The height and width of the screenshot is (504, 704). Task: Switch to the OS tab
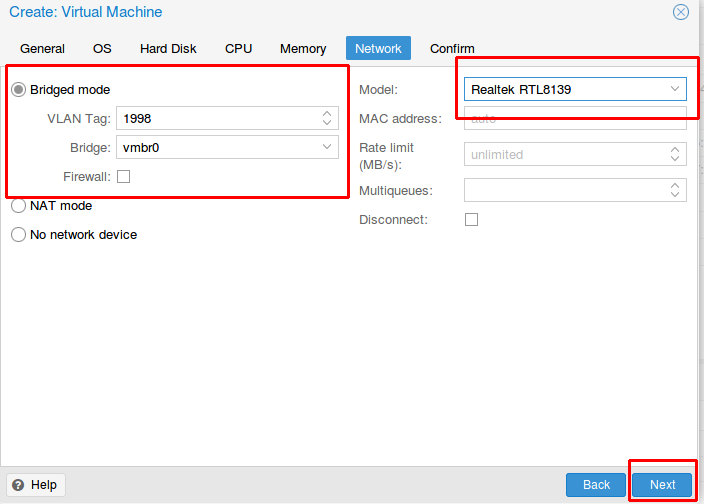point(102,48)
